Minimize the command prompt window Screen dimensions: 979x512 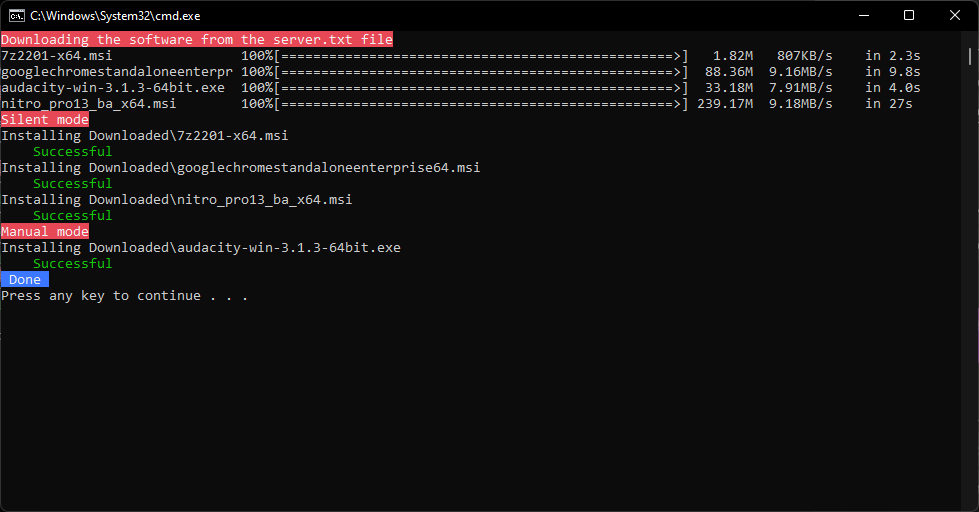[864, 16]
